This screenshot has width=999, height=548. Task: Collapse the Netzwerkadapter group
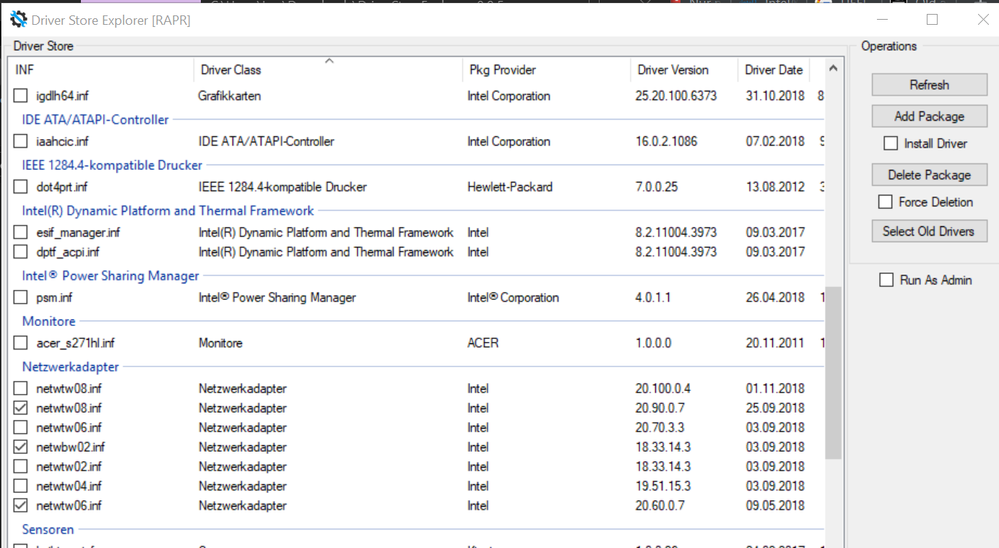tap(70, 367)
